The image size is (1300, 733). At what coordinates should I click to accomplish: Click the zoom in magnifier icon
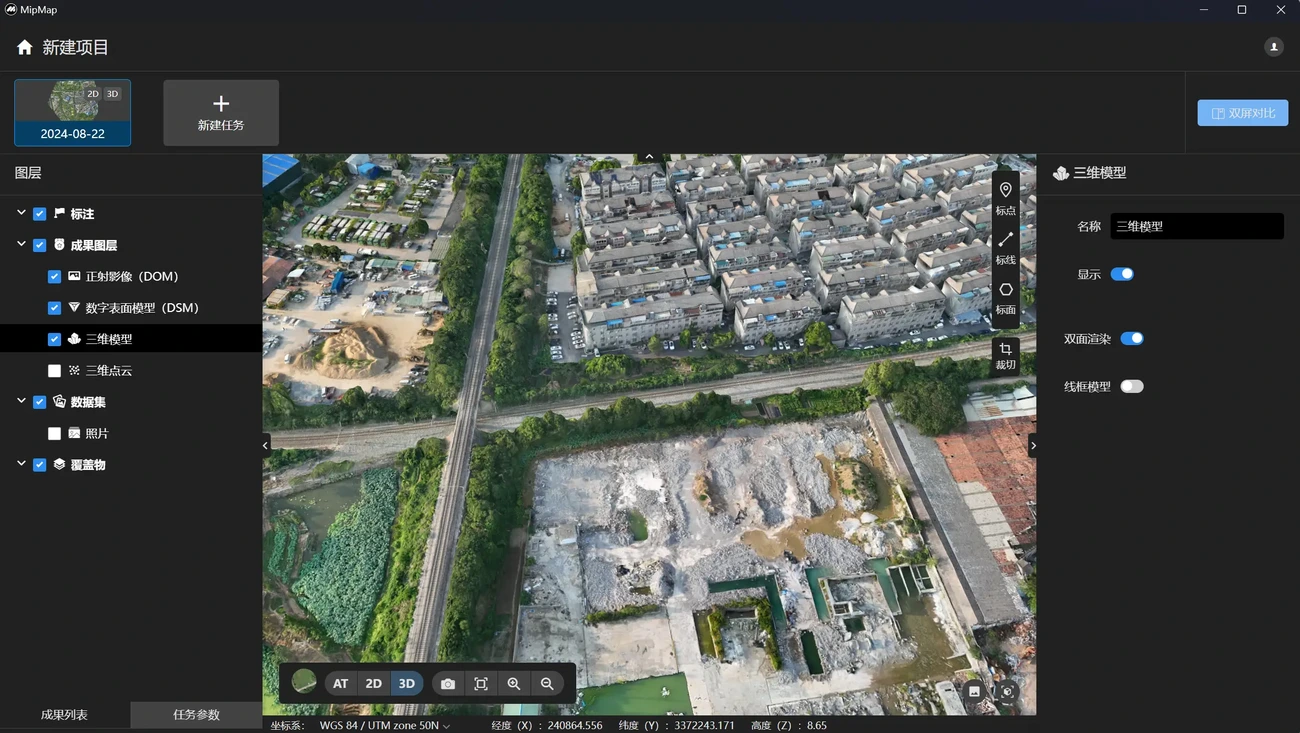(x=514, y=684)
